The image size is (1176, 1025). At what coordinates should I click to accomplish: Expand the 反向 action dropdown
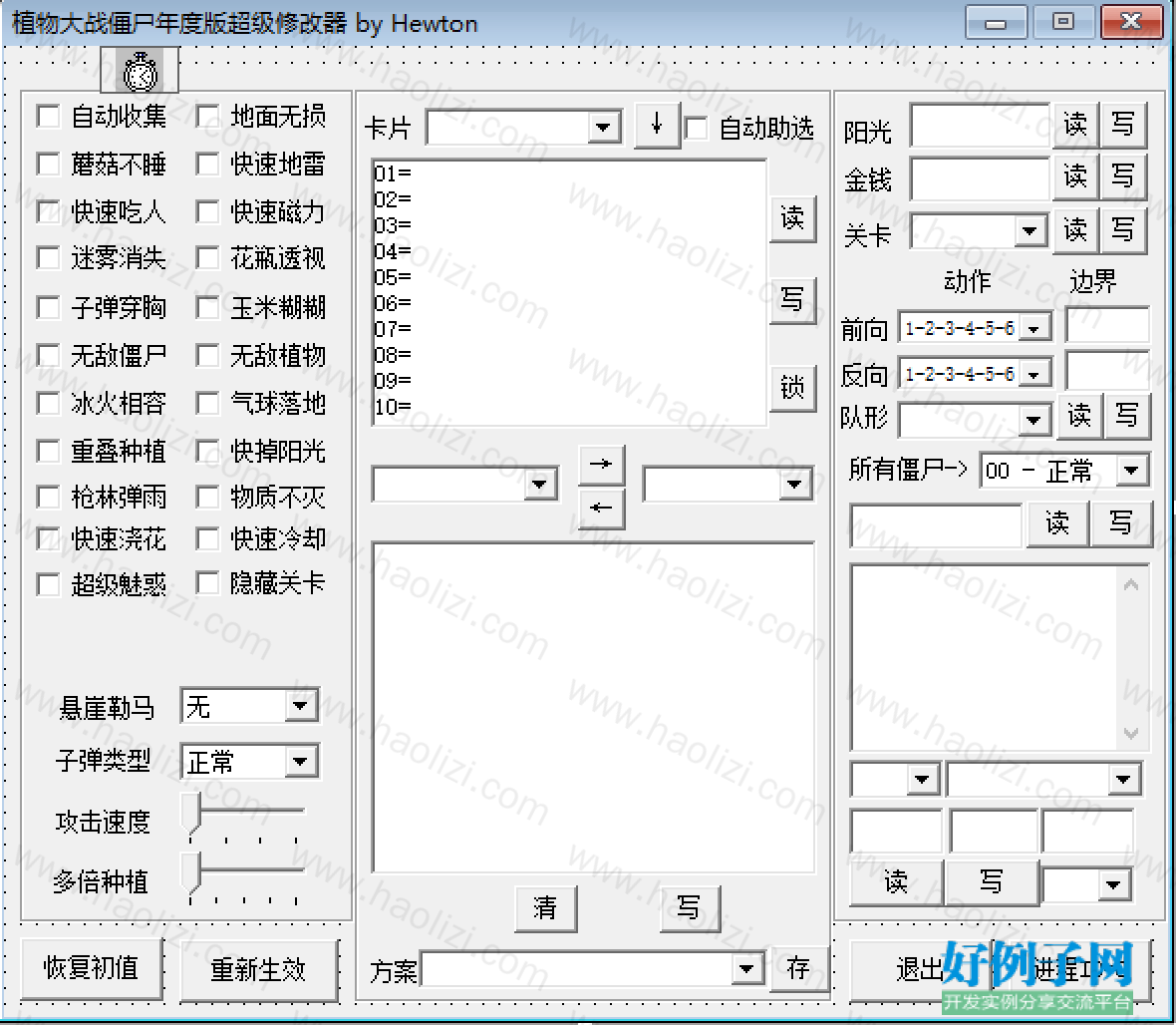coord(1034,374)
